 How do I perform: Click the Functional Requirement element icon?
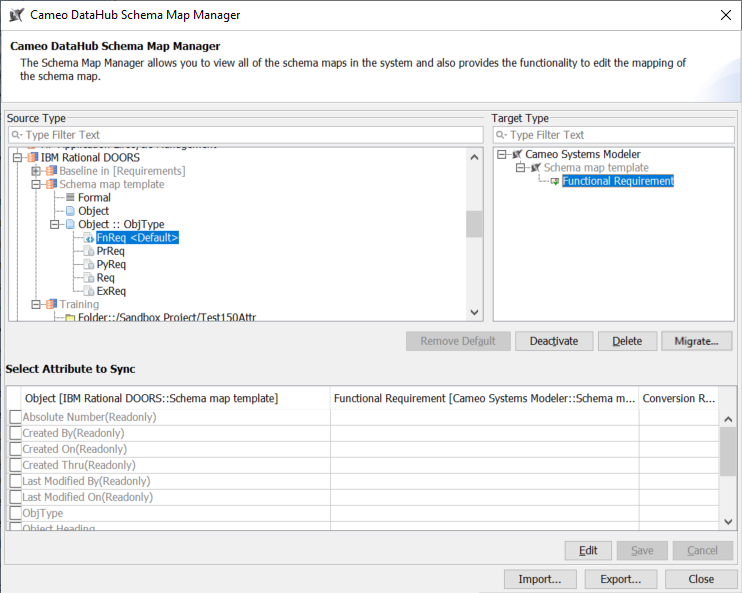coord(555,181)
